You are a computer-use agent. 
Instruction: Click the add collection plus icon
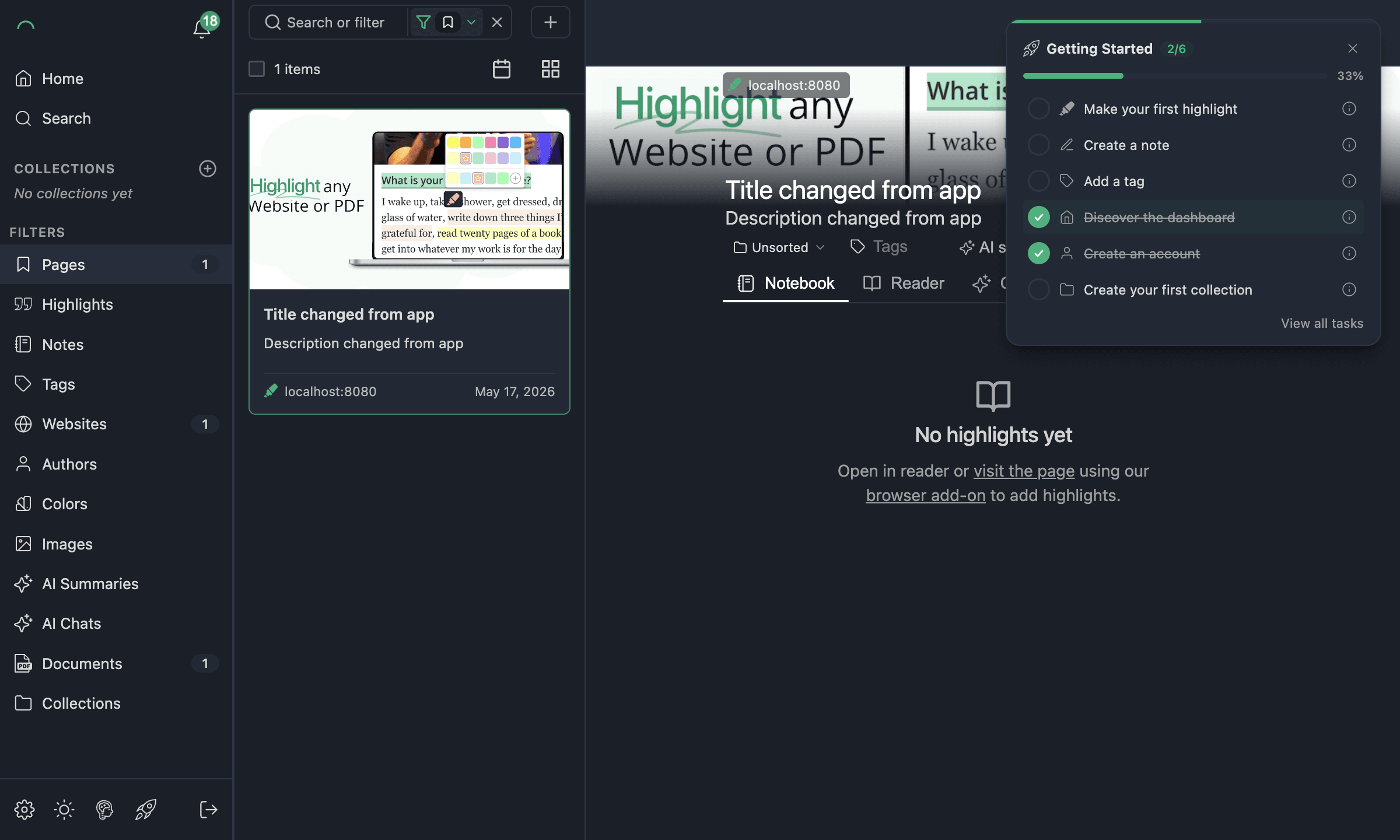(208, 169)
